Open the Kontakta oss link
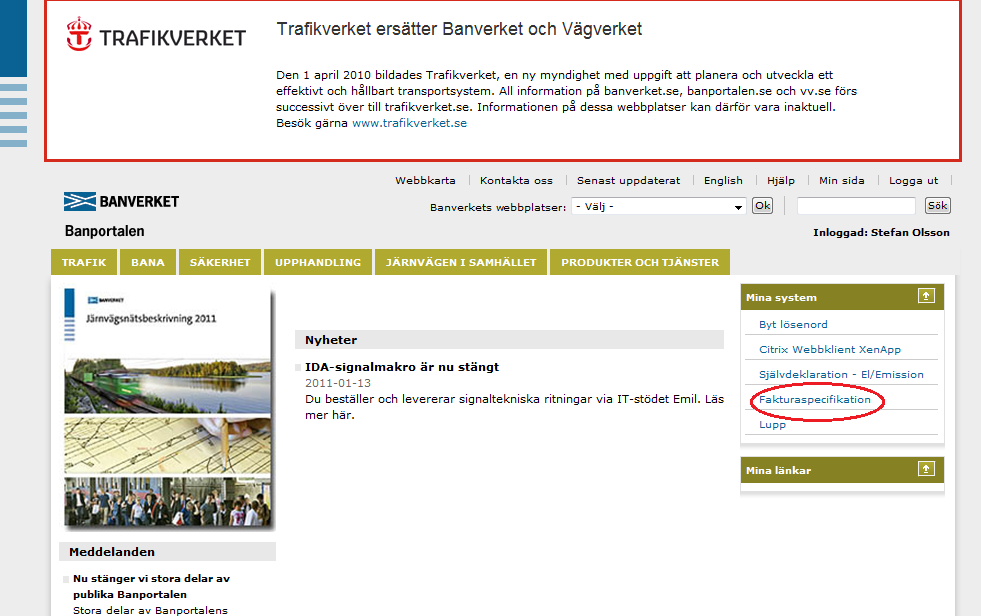This screenshot has width=981, height=616. pos(516,180)
